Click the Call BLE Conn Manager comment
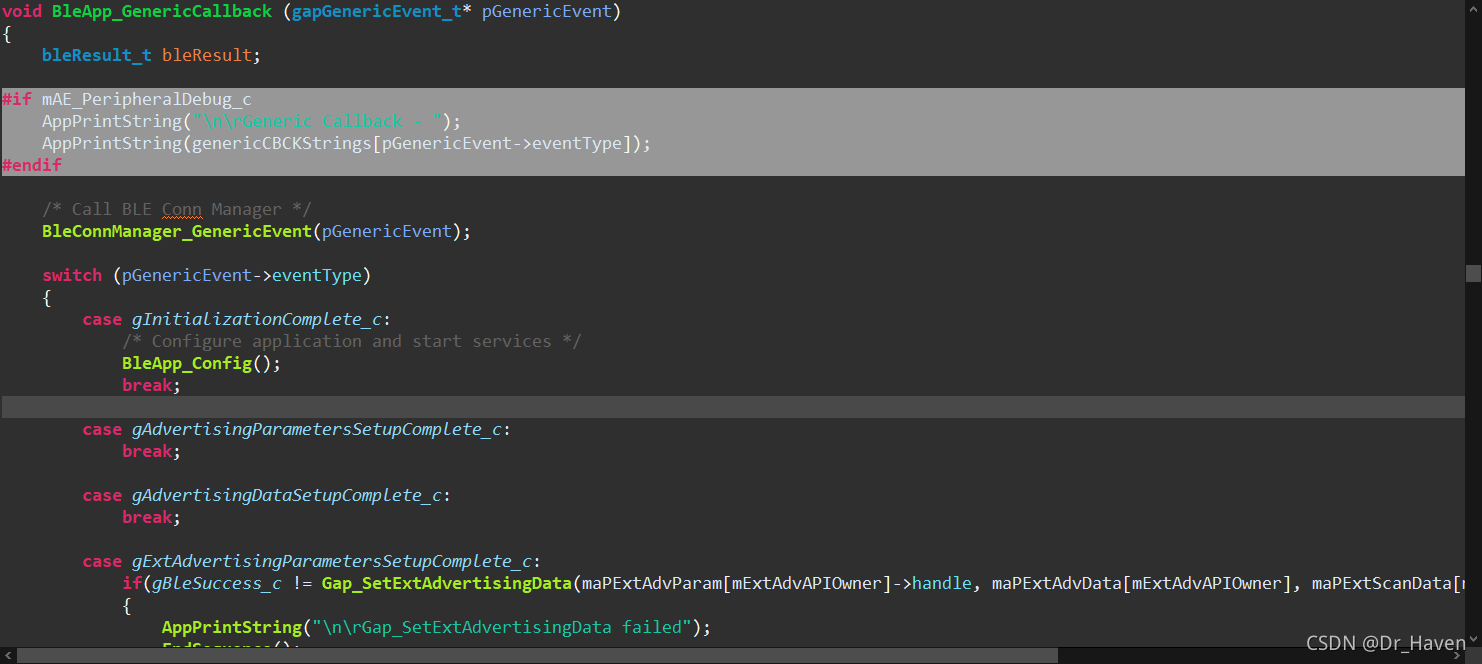This screenshot has height=664, width=1482. point(177,209)
